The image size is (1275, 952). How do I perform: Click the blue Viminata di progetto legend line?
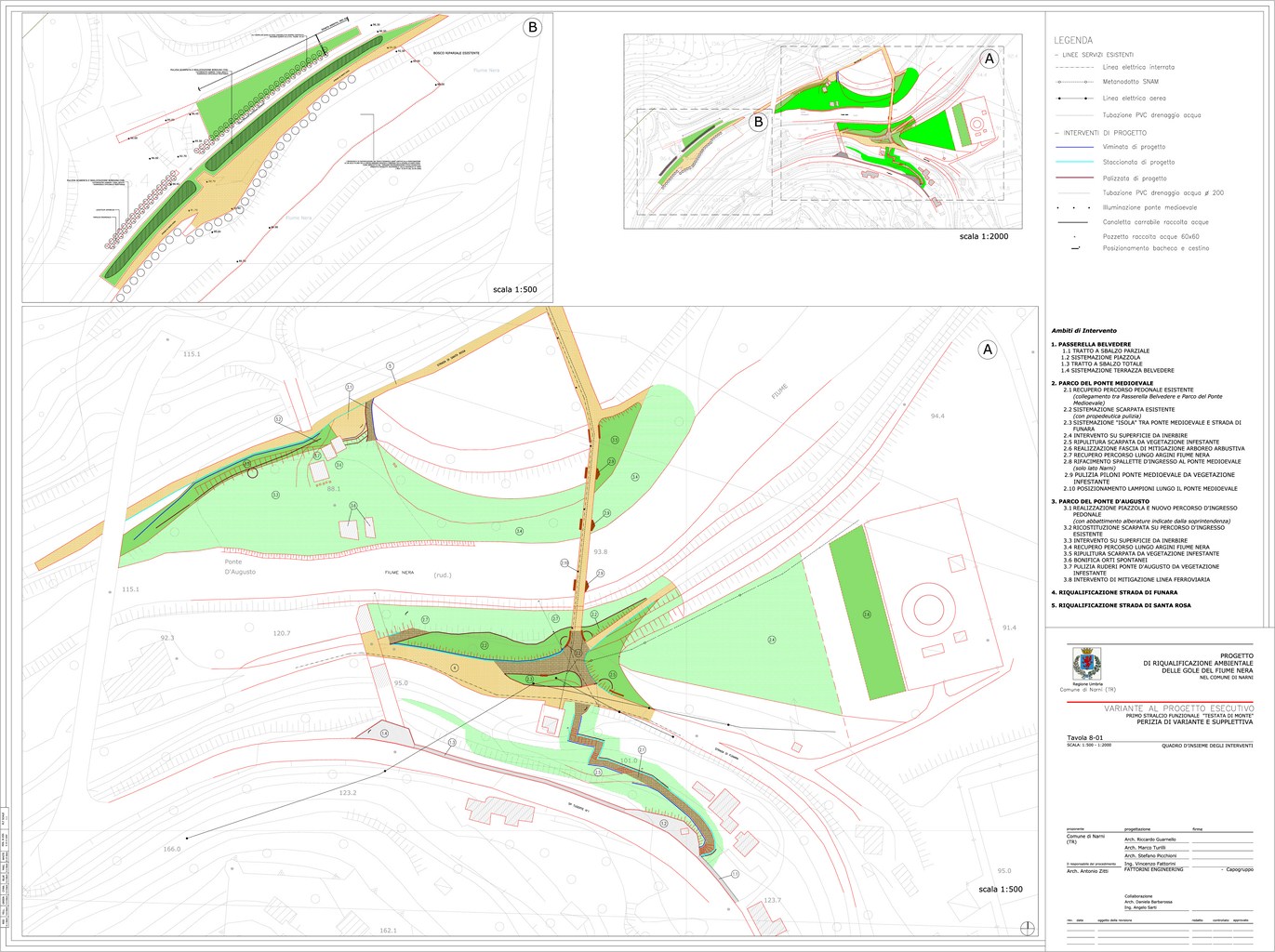click(x=1076, y=147)
